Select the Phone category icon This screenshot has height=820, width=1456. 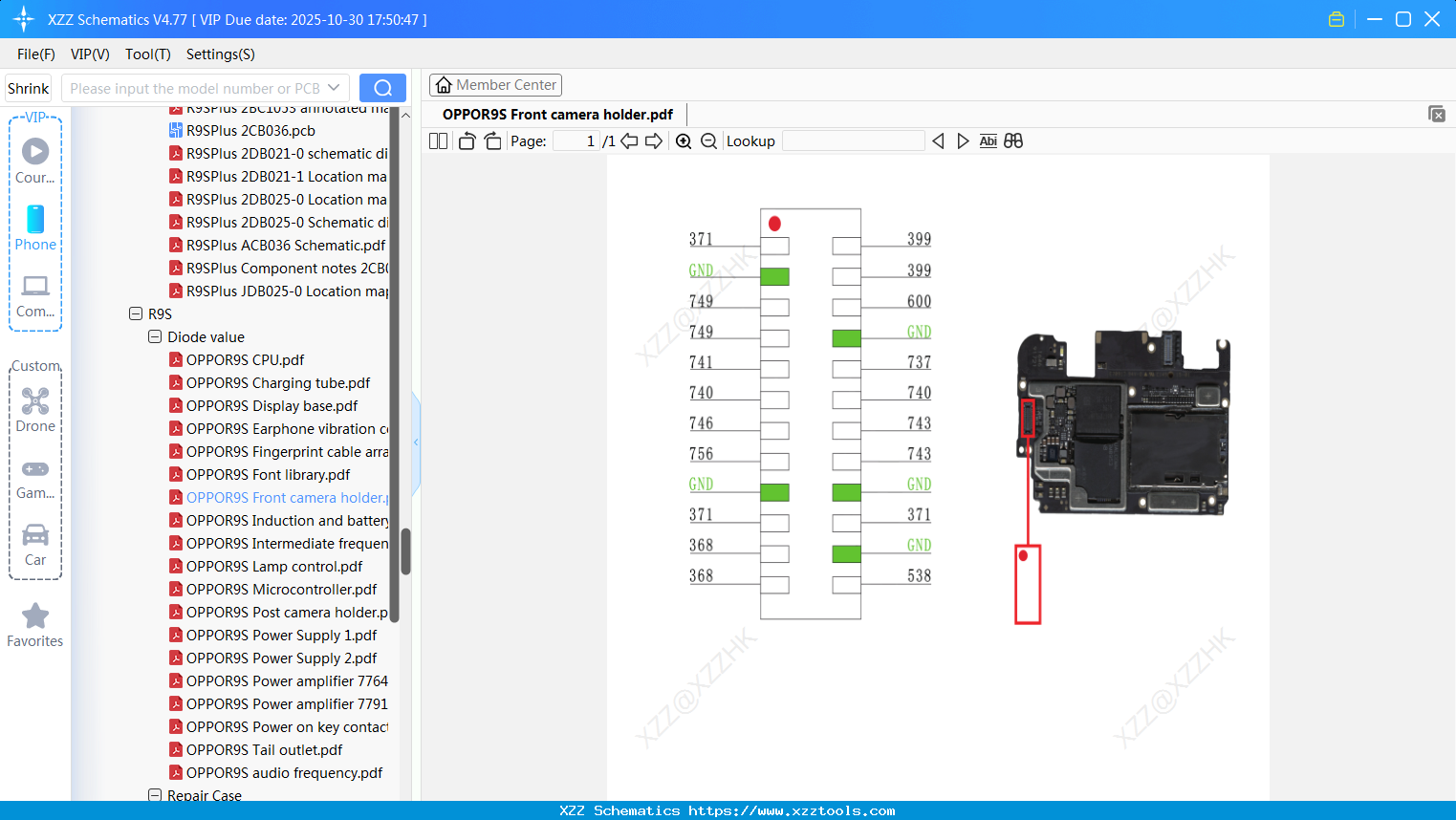35,227
